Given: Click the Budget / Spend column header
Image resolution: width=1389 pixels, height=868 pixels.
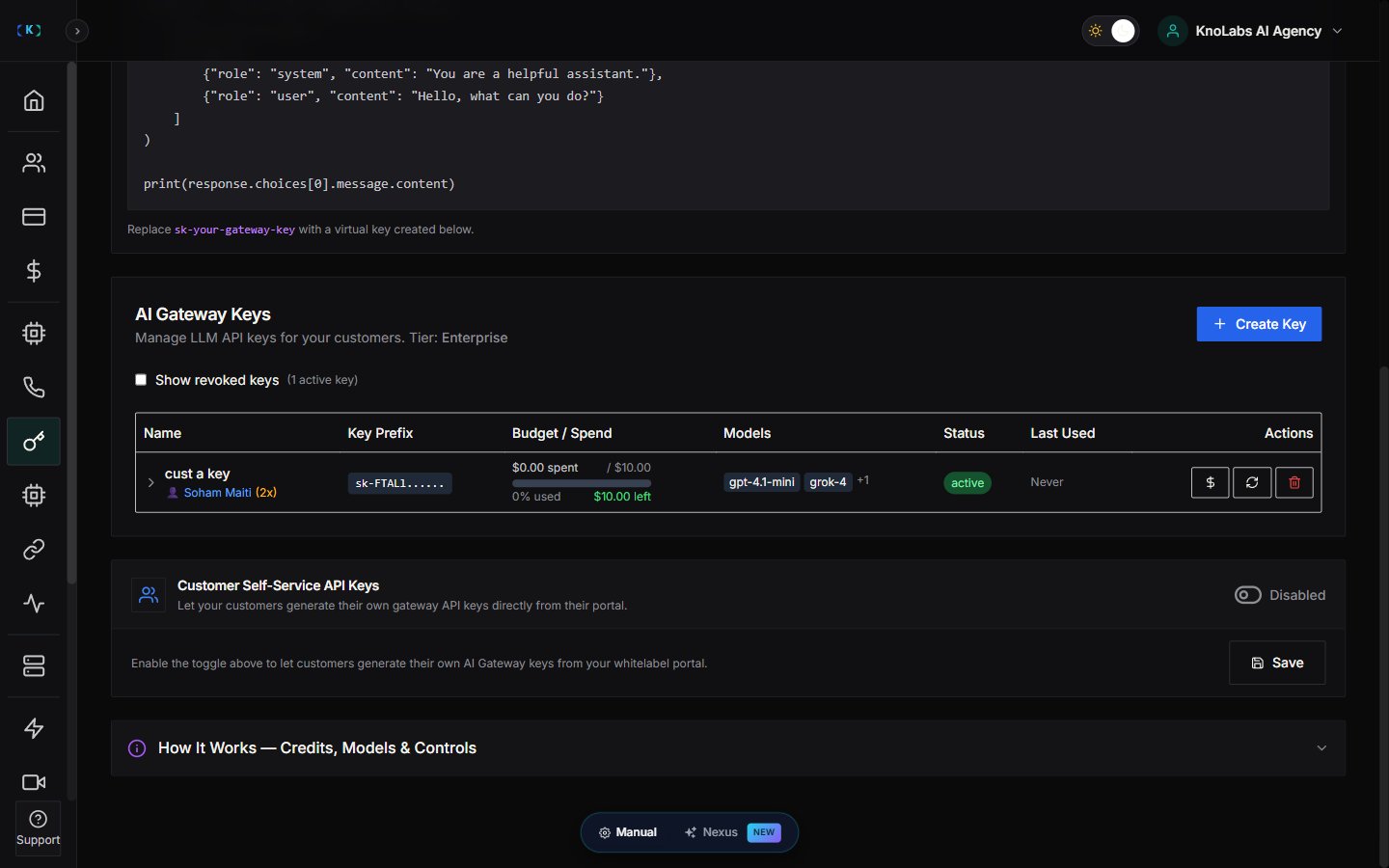Looking at the screenshot, I should (561, 433).
